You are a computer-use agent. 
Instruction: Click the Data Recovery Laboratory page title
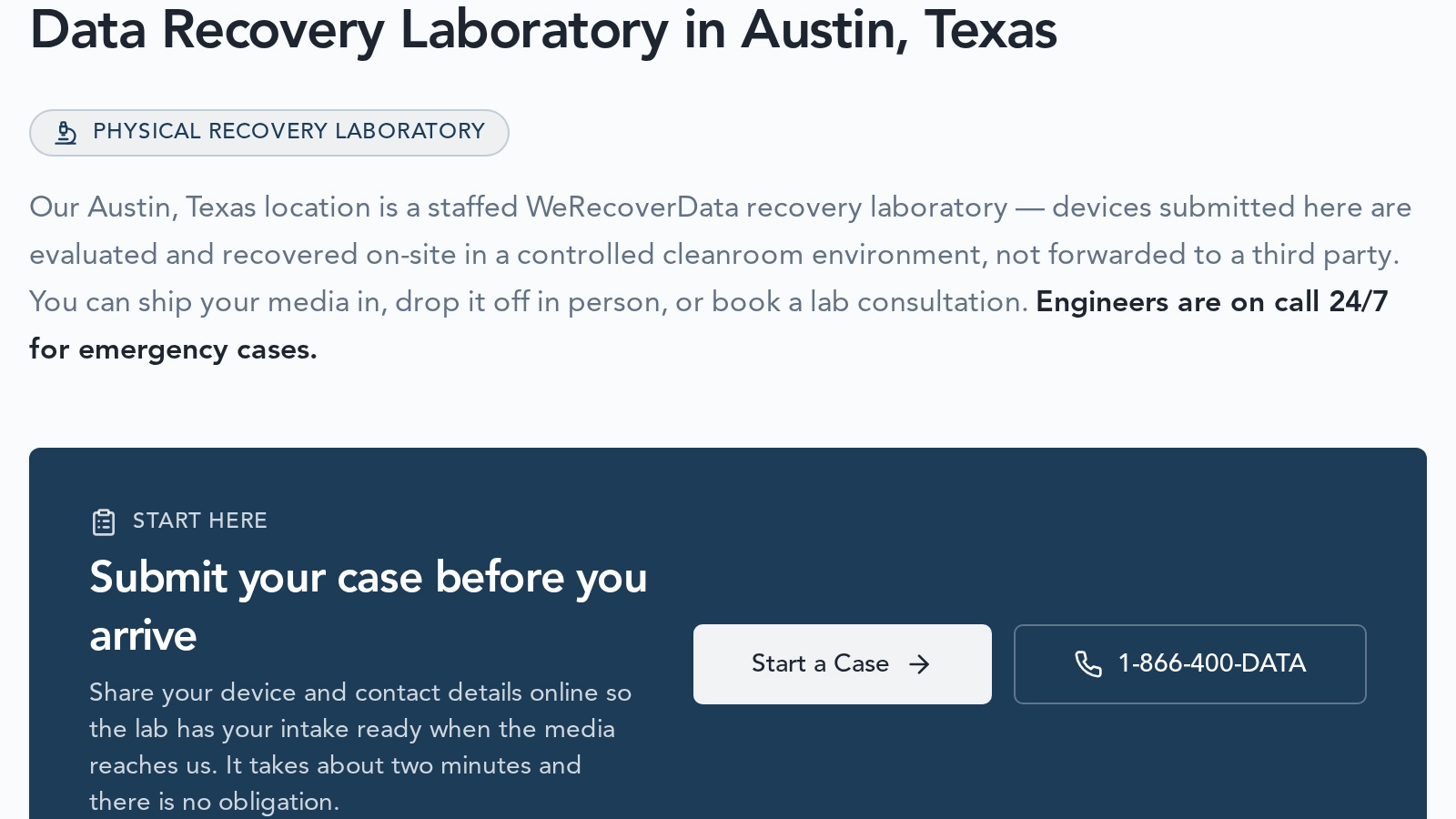(x=543, y=30)
